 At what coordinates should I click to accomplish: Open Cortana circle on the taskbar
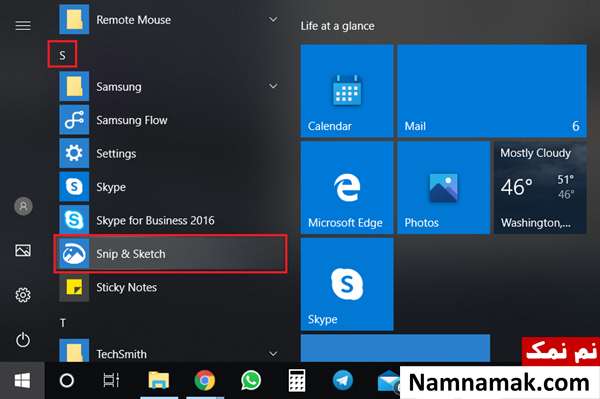coord(67,381)
